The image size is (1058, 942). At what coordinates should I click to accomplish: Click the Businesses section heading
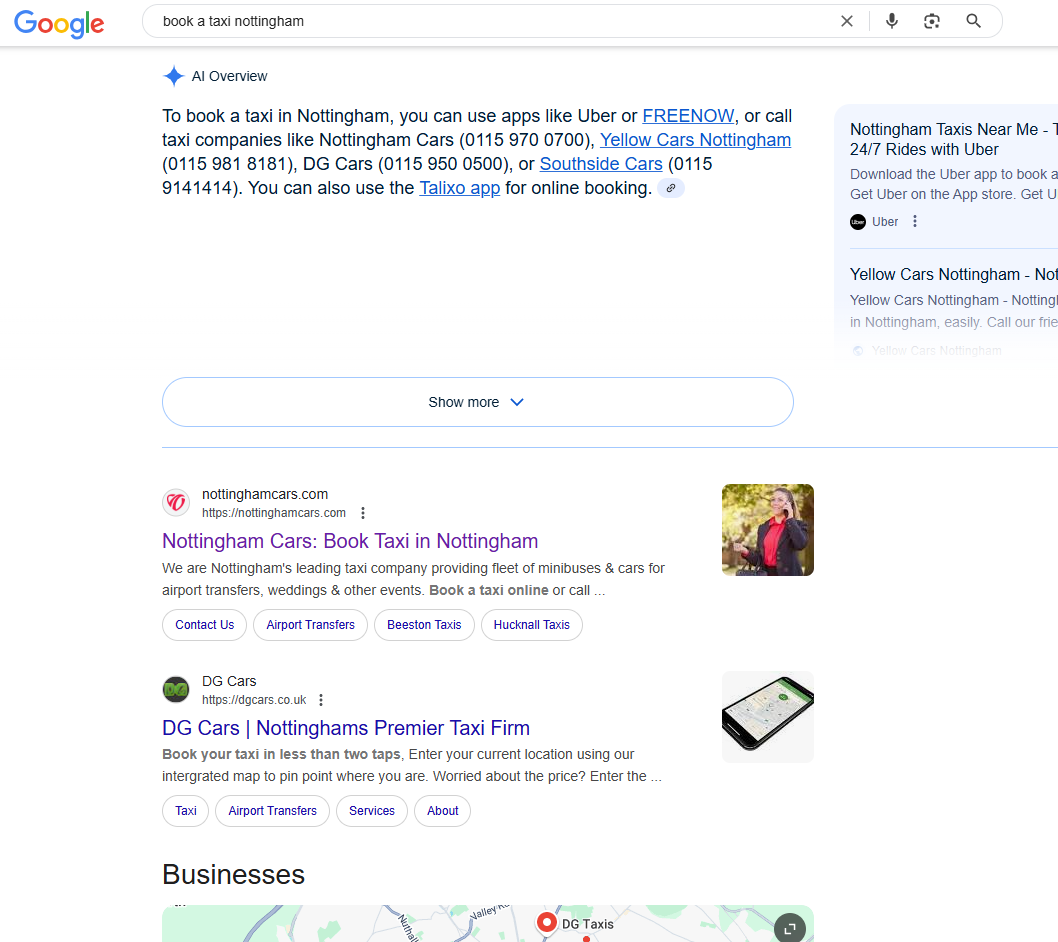[x=233, y=875]
